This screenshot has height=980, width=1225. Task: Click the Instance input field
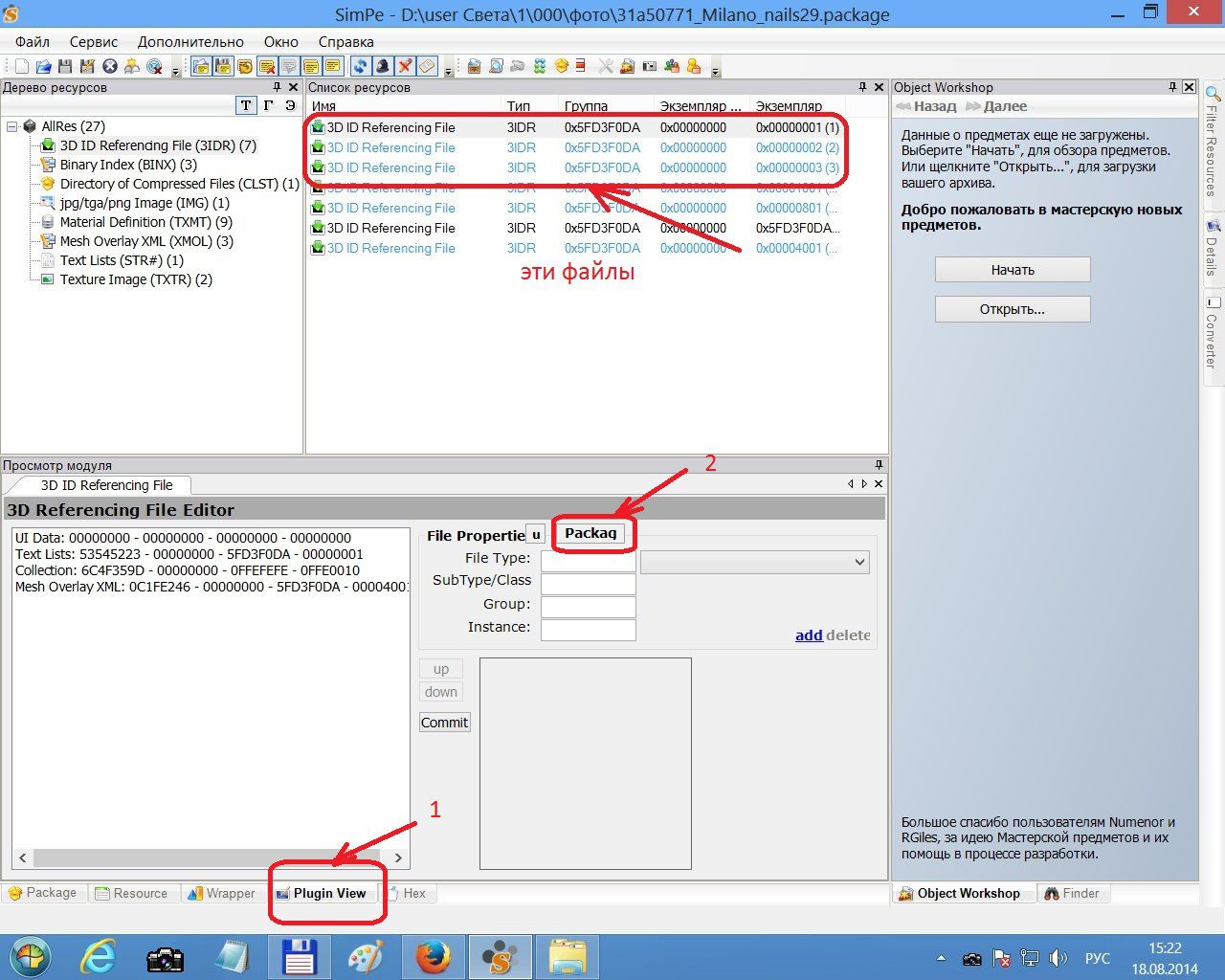[x=588, y=630]
